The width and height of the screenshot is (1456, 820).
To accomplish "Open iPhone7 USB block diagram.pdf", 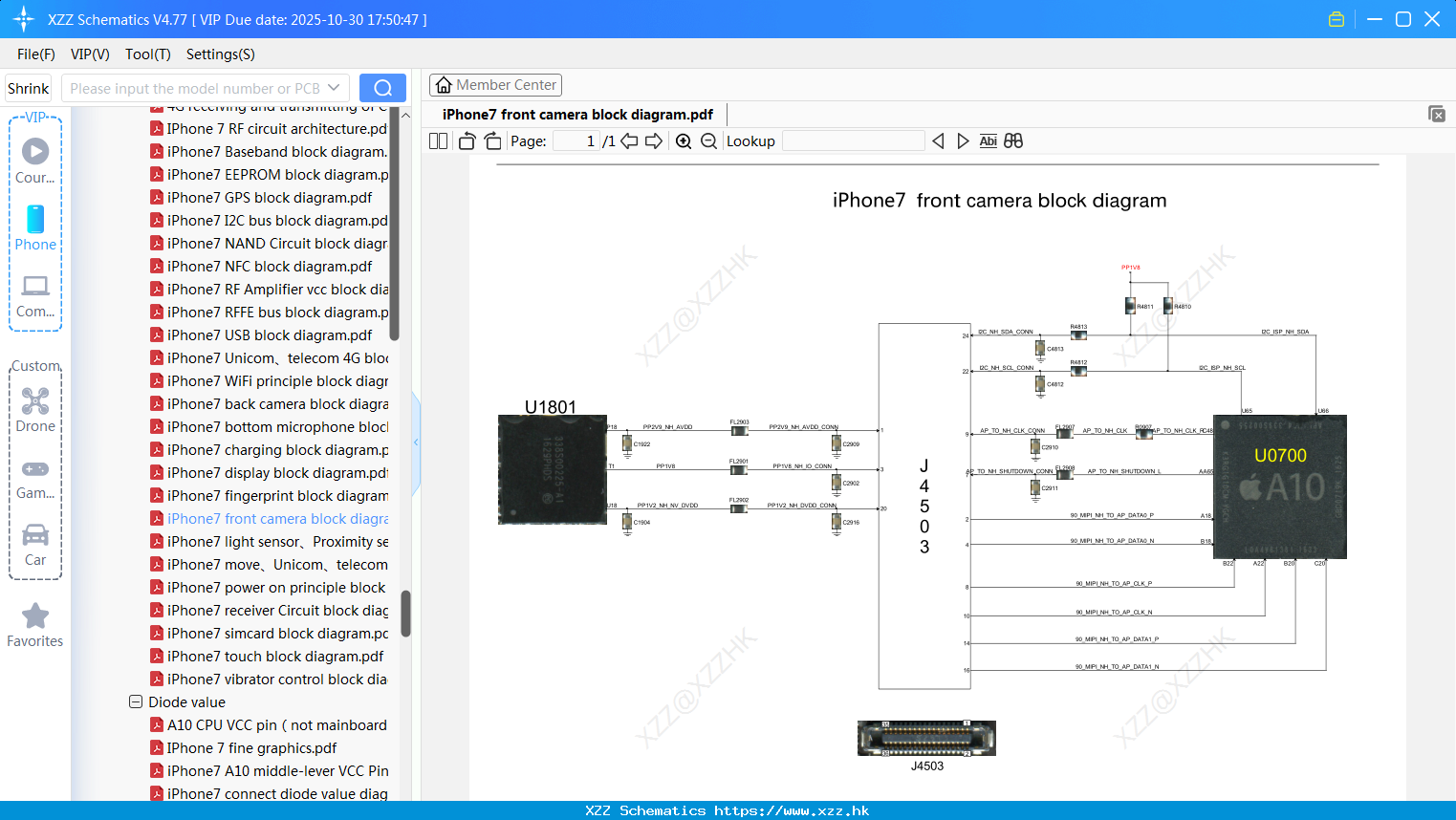I will pos(261,335).
